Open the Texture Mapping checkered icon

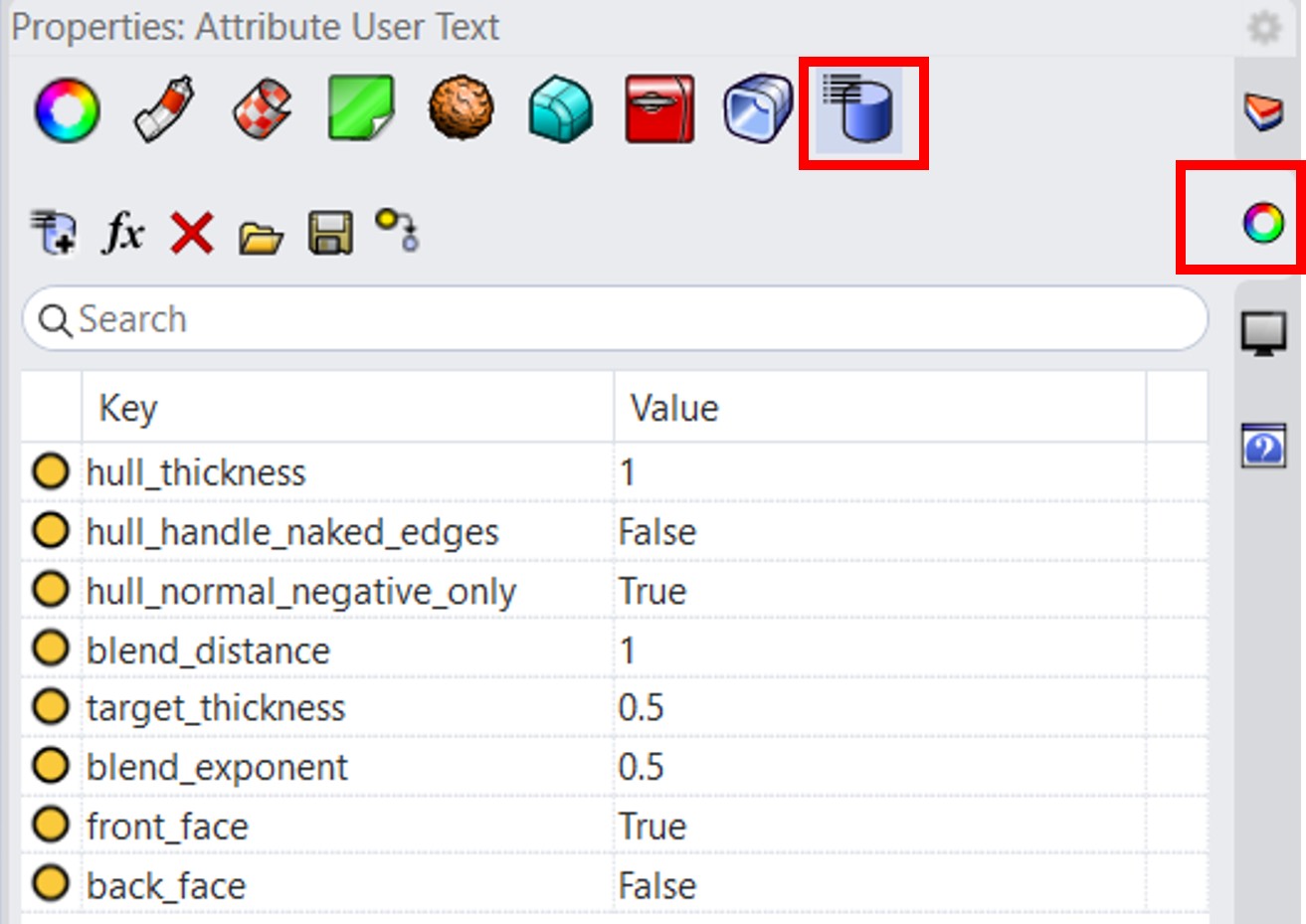[x=263, y=109]
